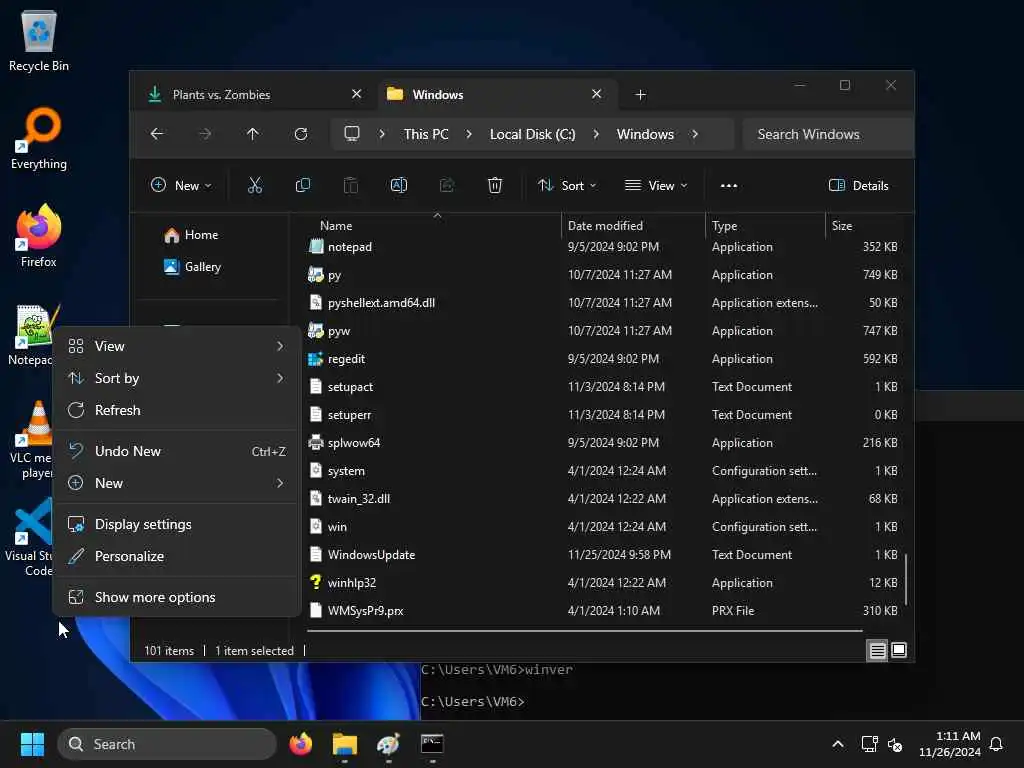
Task: Select the pyshellext.amd64.dll file
Action: [x=381, y=302]
